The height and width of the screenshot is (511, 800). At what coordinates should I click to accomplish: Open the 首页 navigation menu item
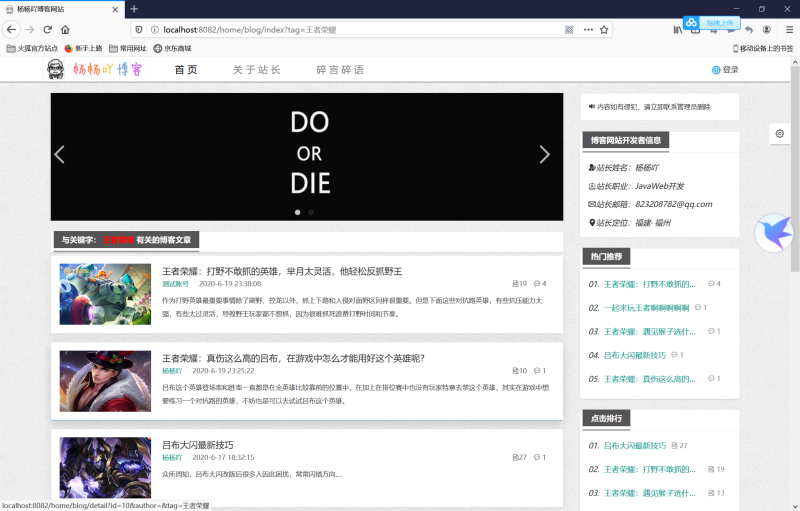tap(186, 70)
